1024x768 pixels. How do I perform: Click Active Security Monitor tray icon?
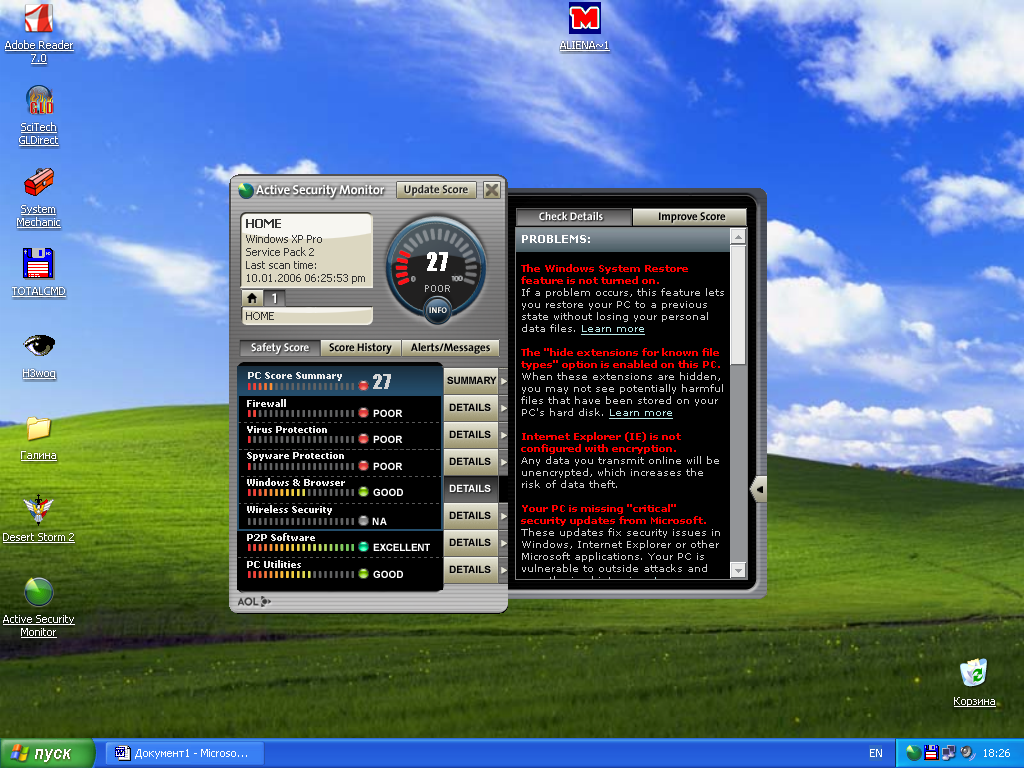click(914, 753)
